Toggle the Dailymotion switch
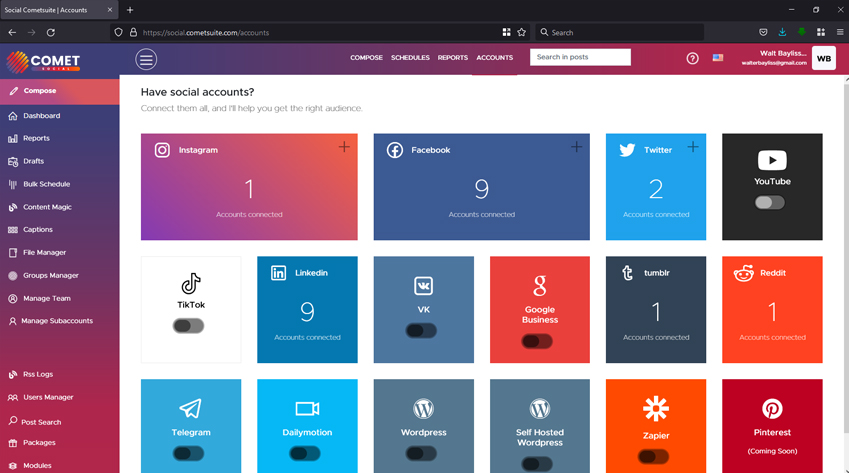The width and height of the screenshot is (849, 473). tap(304, 453)
